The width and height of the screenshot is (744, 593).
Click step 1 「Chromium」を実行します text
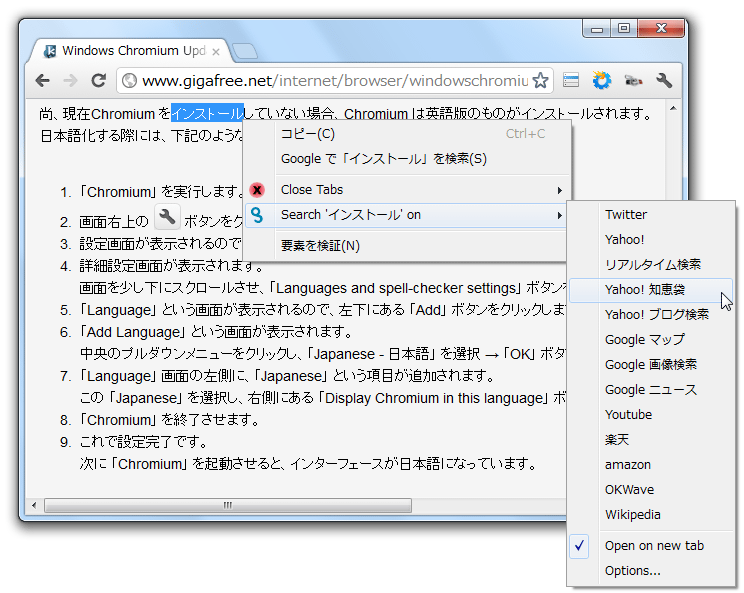tap(161, 192)
